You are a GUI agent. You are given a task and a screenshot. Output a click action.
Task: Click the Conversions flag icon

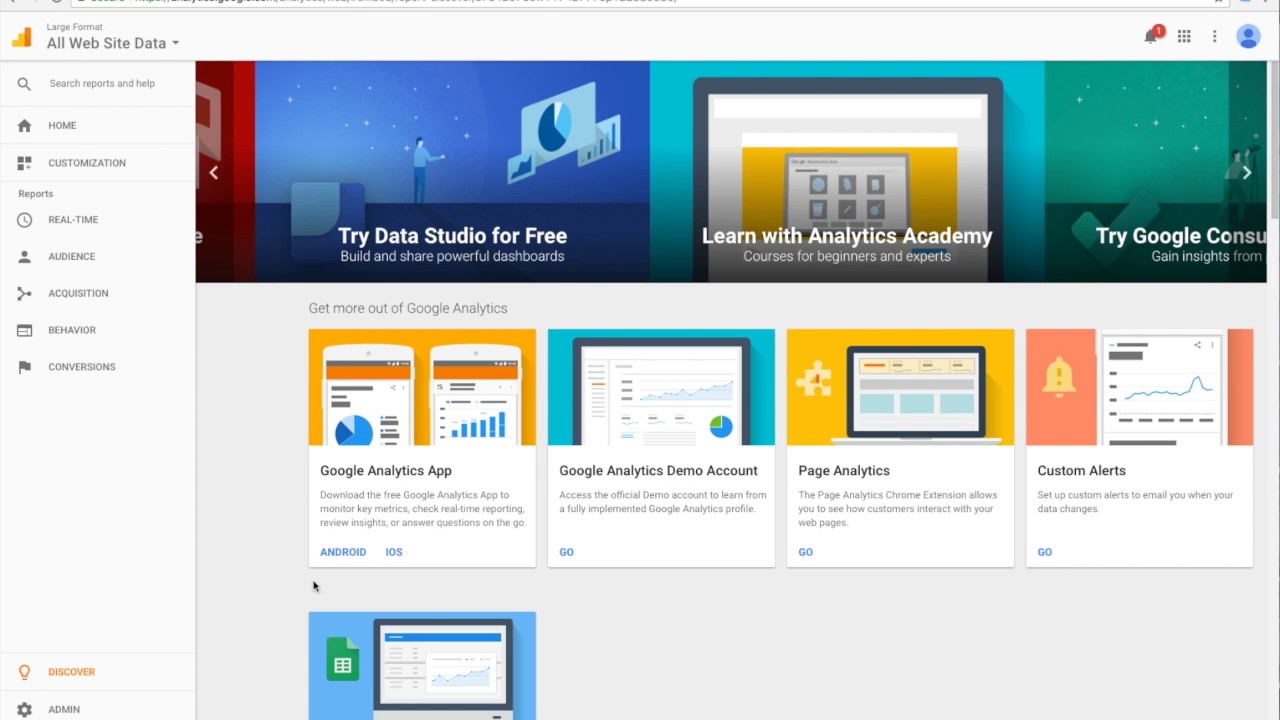point(25,367)
